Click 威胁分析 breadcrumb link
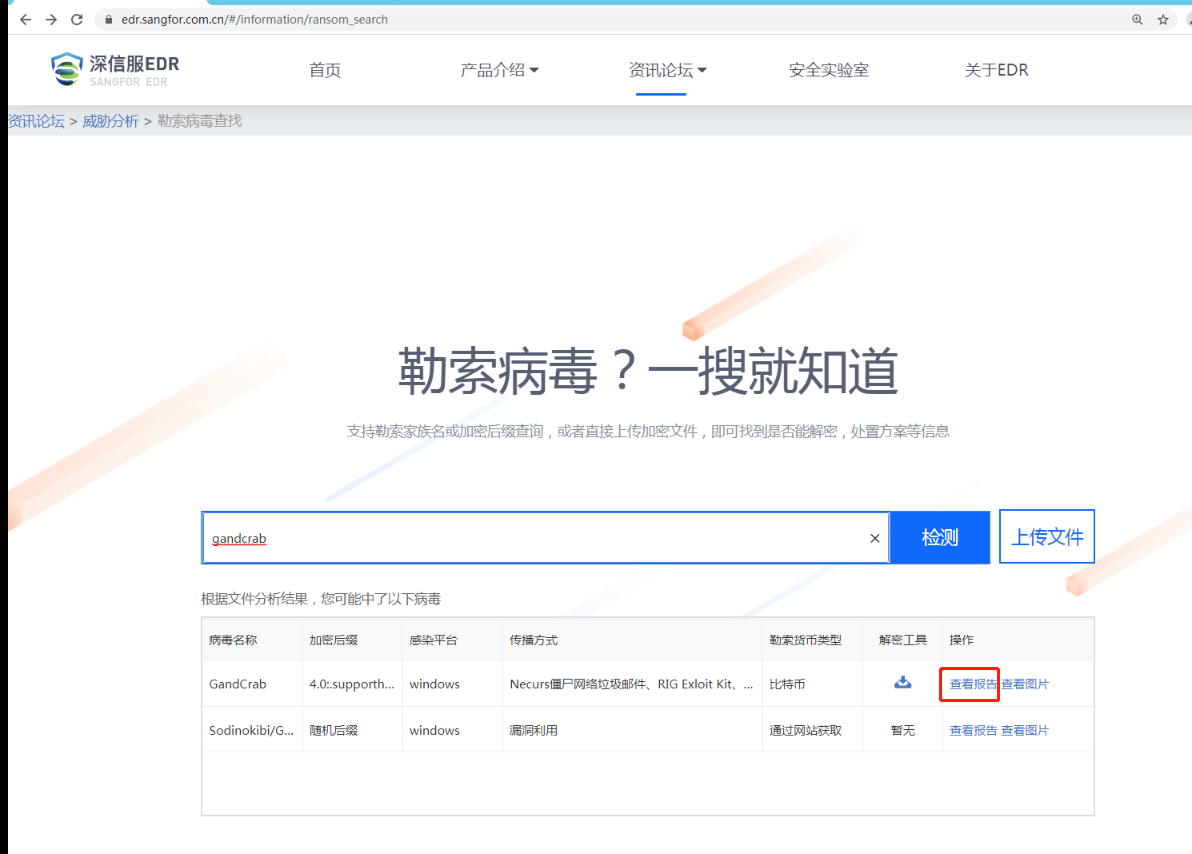The width and height of the screenshot is (1192, 854). (x=110, y=121)
